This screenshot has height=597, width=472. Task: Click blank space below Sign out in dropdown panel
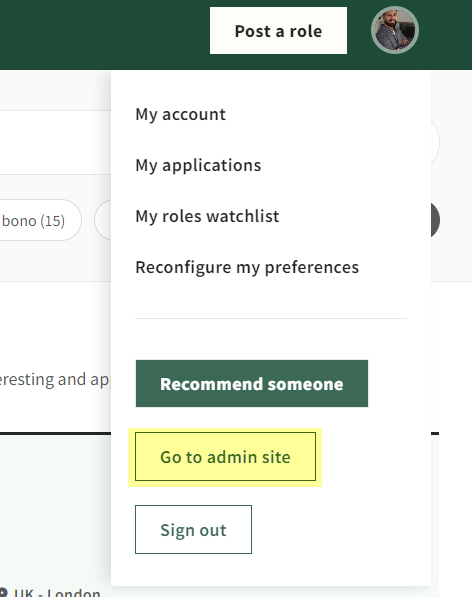(x=271, y=570)
